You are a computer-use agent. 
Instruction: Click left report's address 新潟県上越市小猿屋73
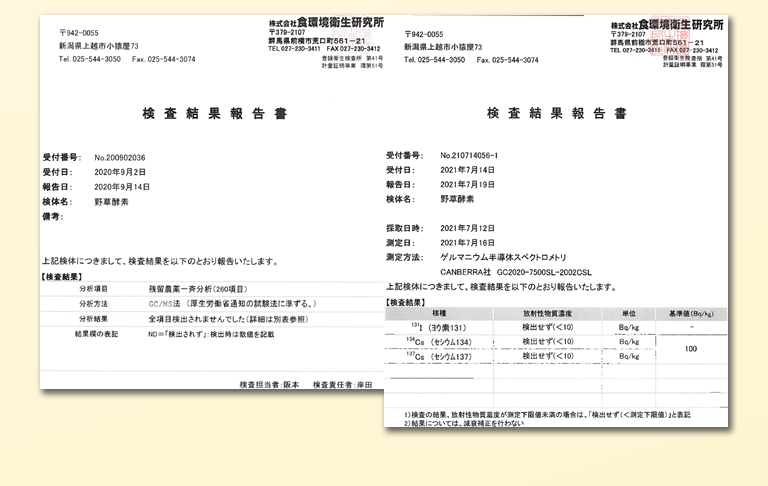pyautogui.click(x=99, y=46)
